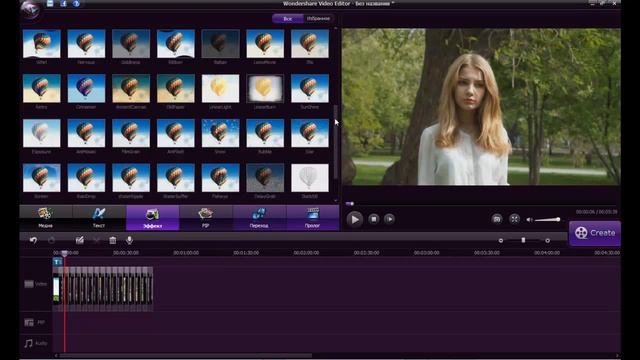This screenshot has width=640, height=360.
Task: Stop the preview playback
Action: point(373,219)
